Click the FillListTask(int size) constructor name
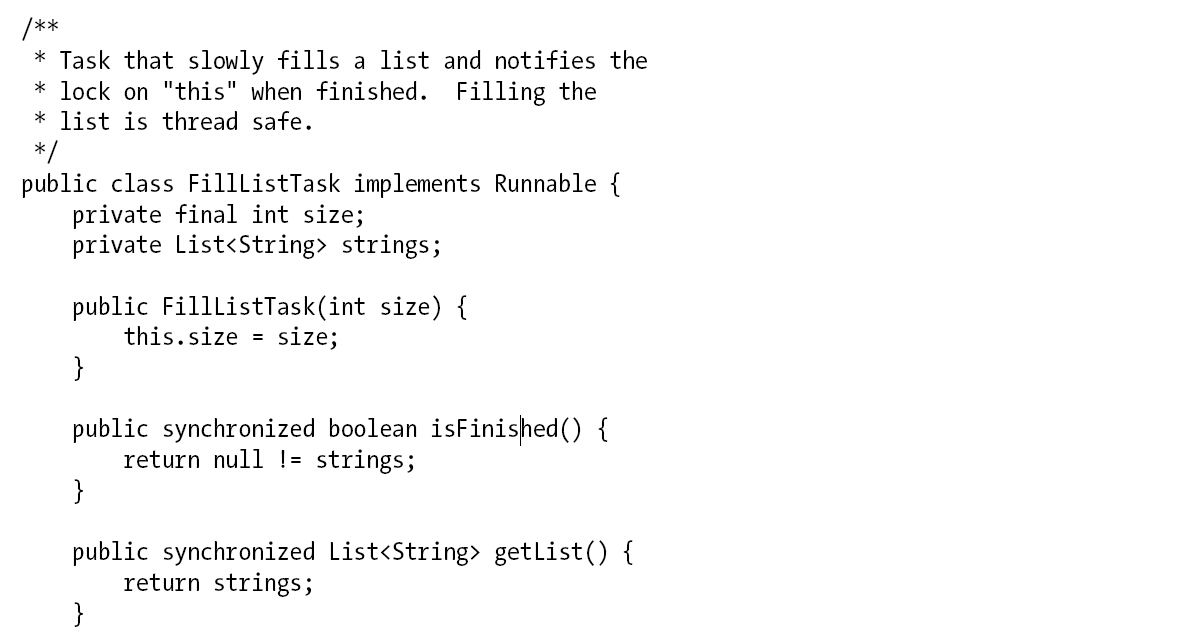1198x639 pixels. click(238, 307)
